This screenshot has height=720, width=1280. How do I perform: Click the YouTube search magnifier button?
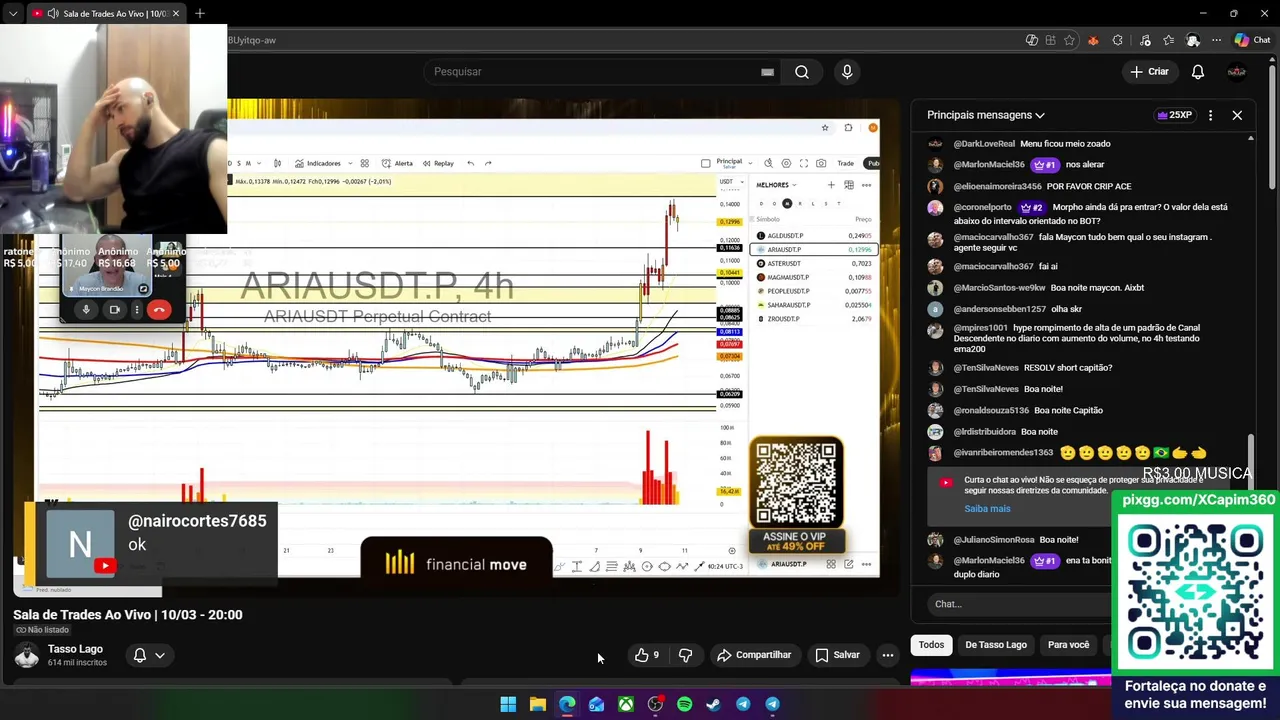click(x=801, y=72)
